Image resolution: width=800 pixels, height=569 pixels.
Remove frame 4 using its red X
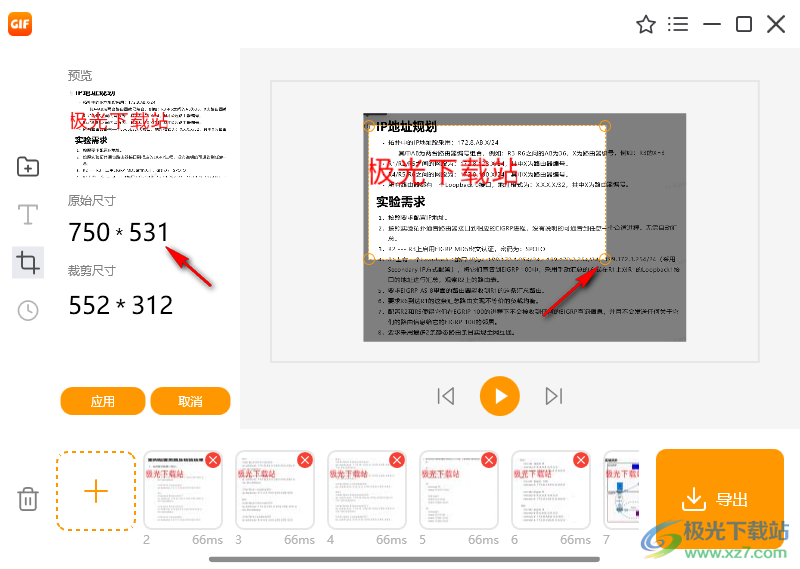pos(397,460)
